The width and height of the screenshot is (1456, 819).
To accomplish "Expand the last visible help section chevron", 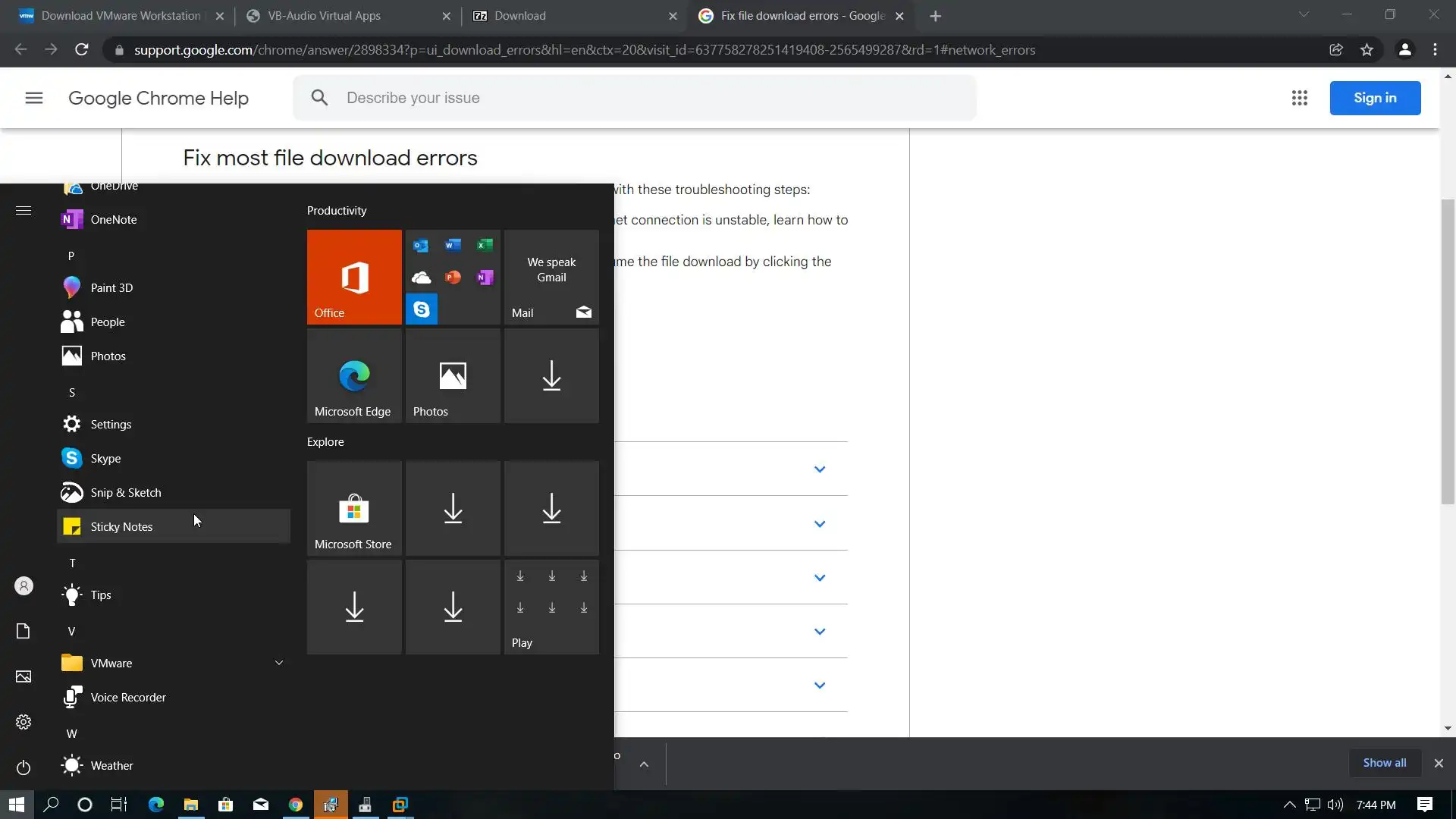I will (x=819, y=685).
